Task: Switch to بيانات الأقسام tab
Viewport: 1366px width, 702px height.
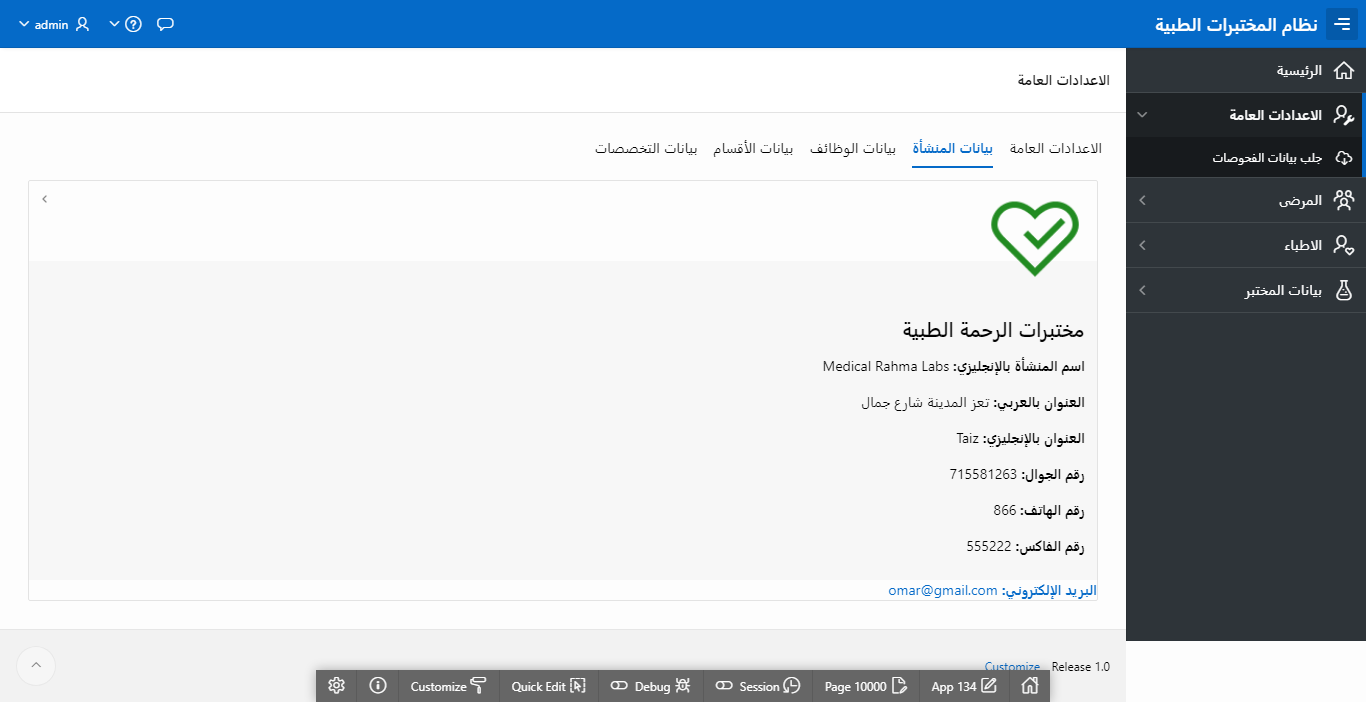Action: (753, 148)
